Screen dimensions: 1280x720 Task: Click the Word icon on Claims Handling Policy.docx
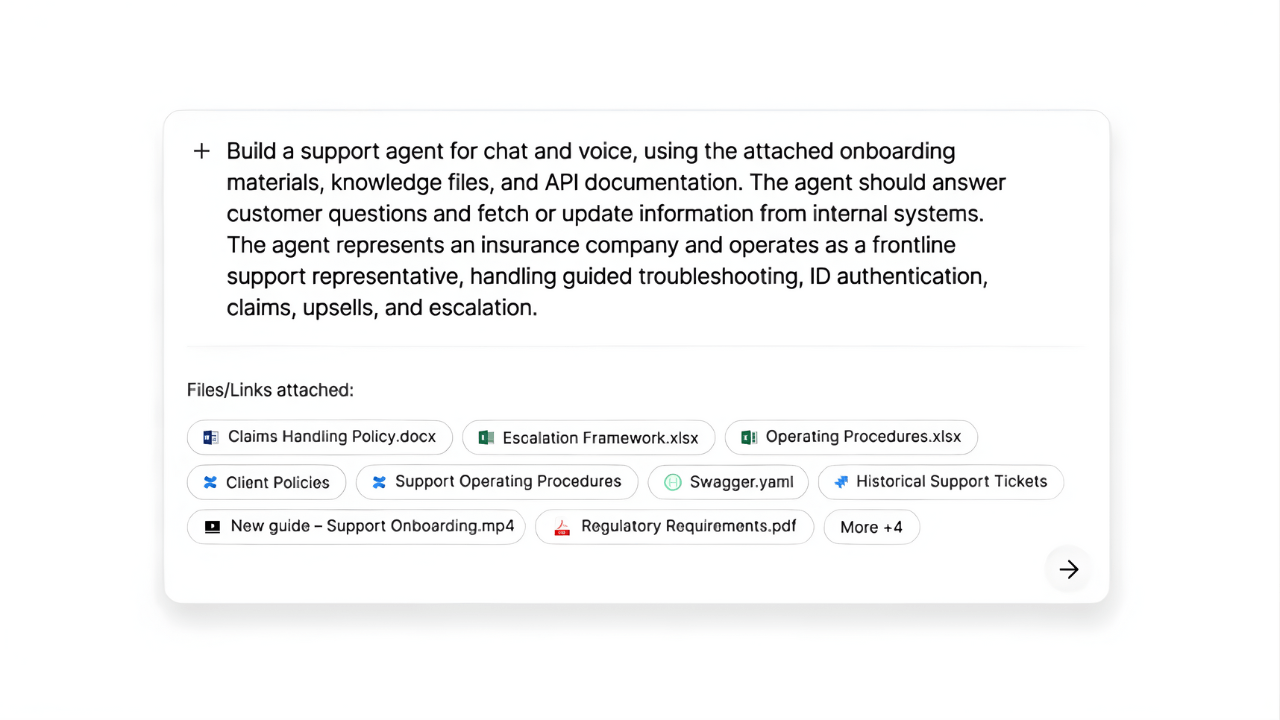tap(210, 437)
